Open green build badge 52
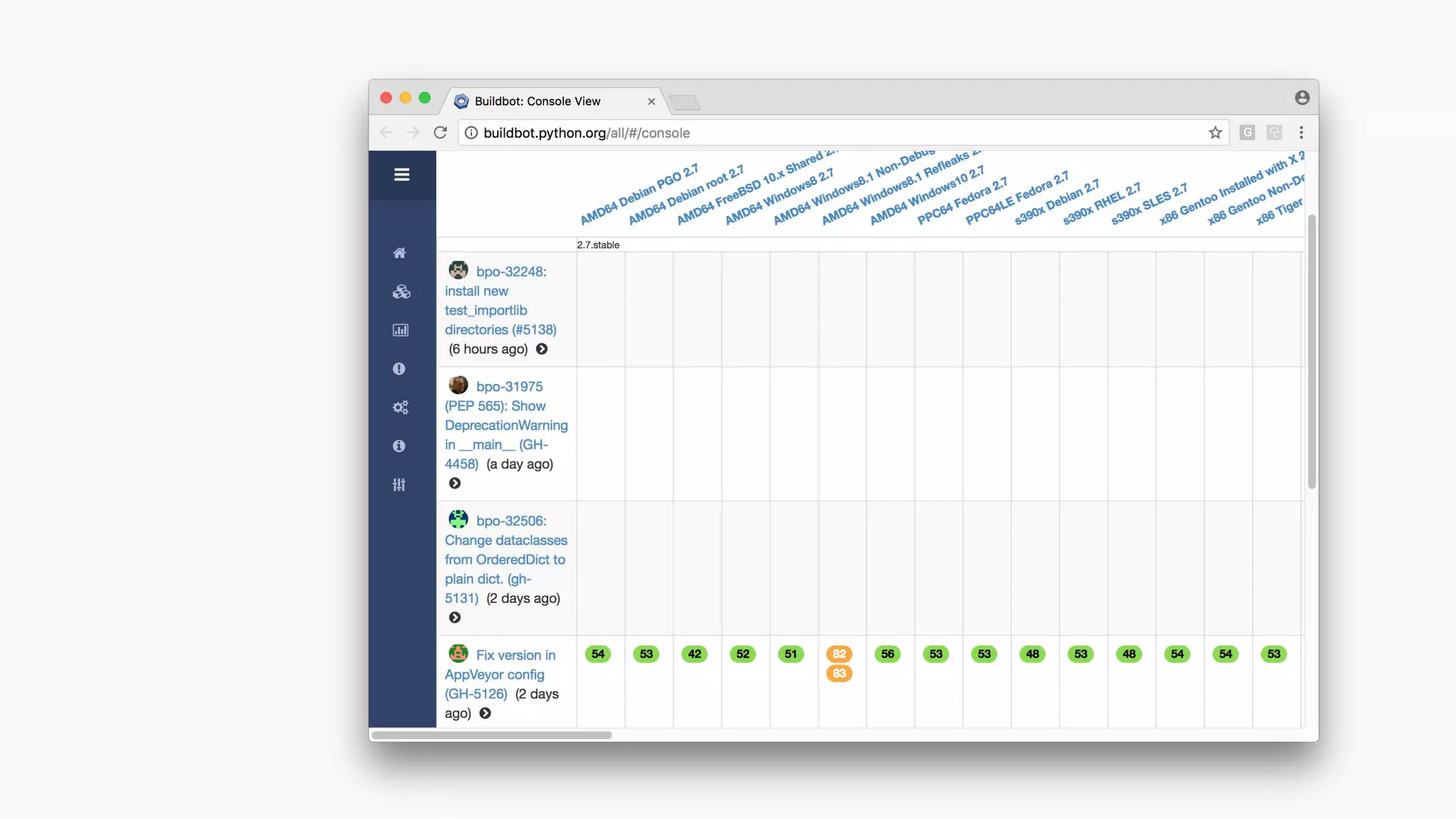Viewport: 1456px width, 819px height. point(743,654)
